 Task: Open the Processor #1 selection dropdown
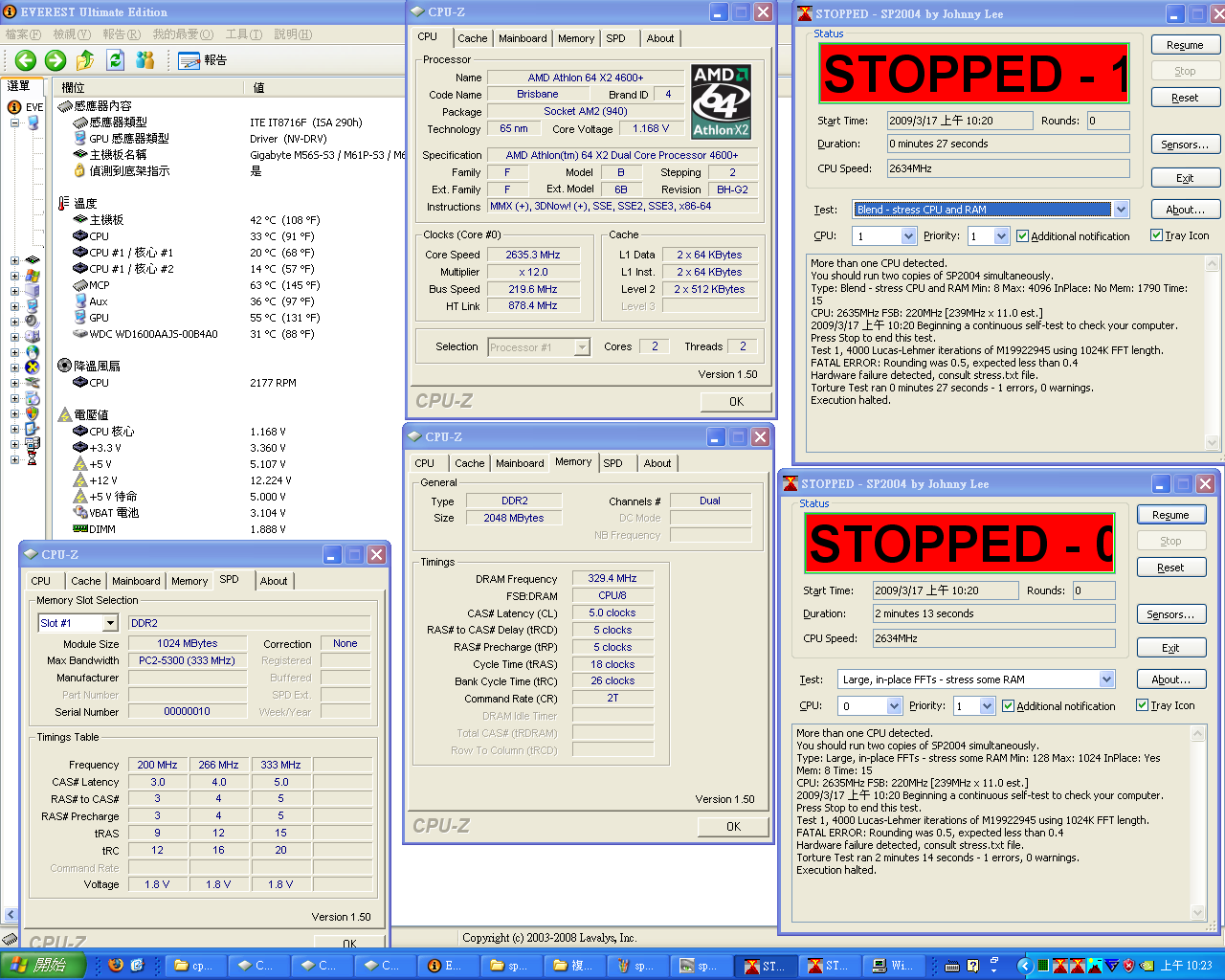tap(582, 347)
